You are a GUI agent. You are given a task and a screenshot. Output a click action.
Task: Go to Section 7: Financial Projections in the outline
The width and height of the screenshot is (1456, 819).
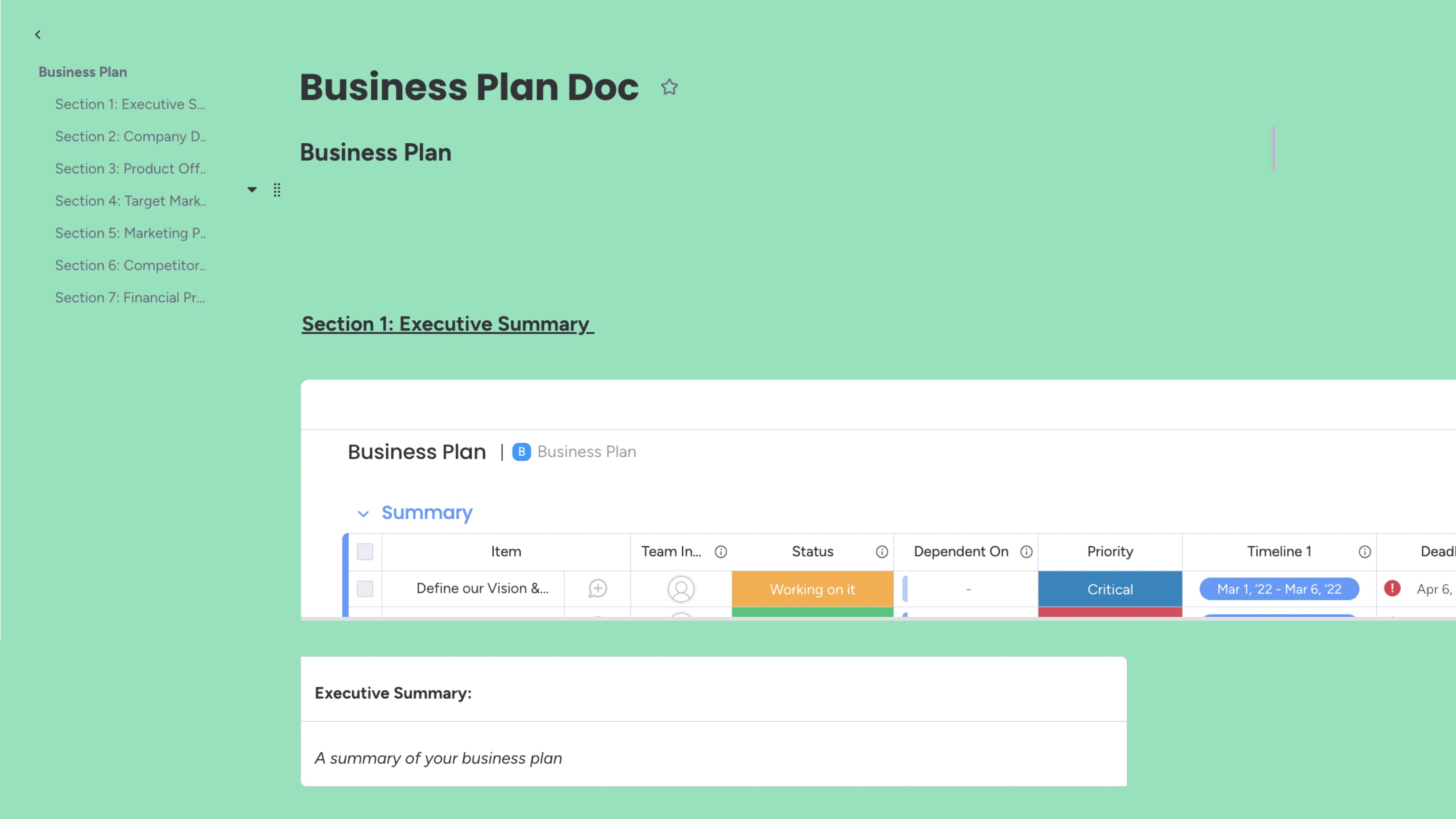coord(130,297)
